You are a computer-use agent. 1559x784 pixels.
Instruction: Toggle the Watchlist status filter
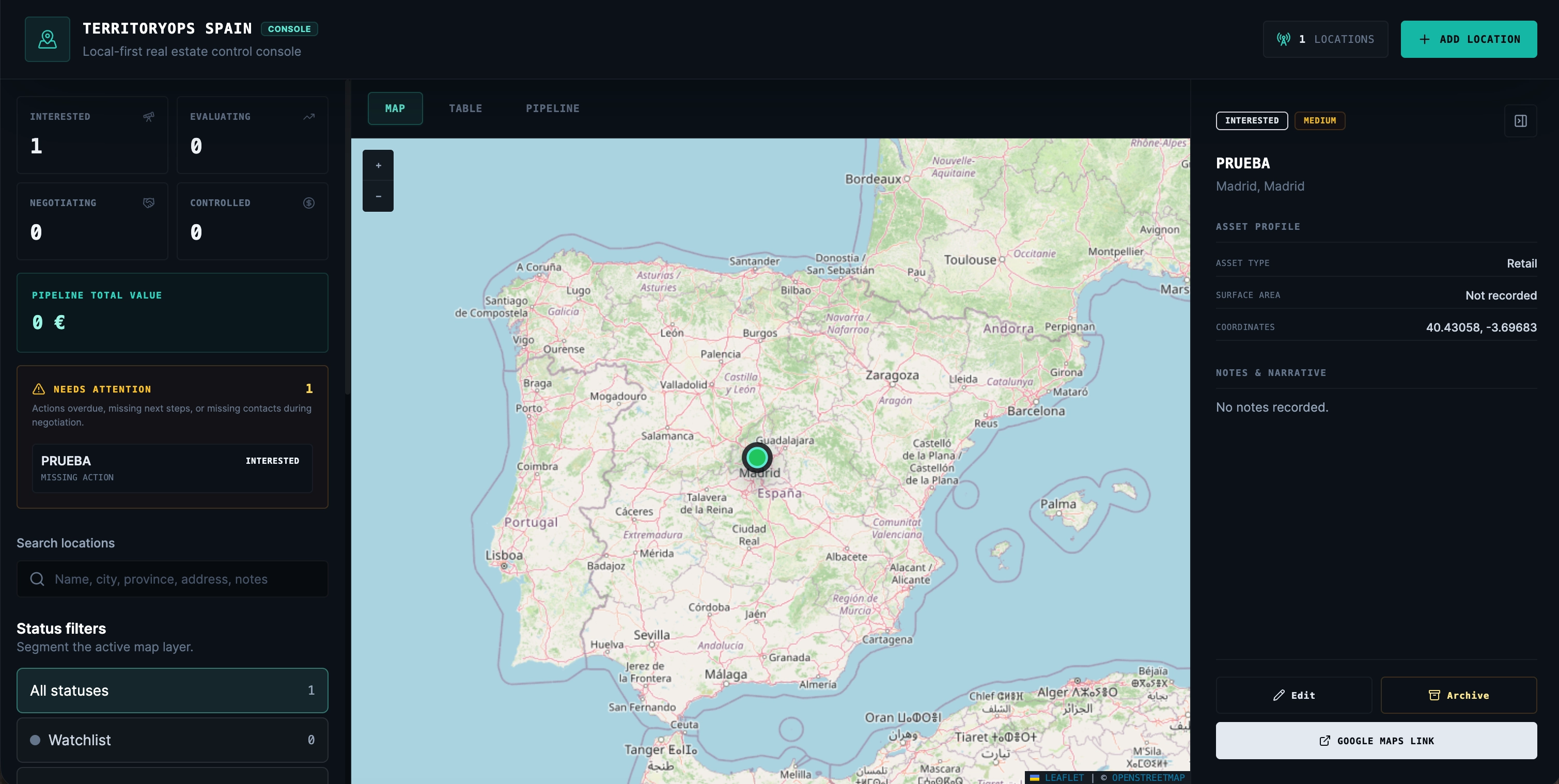click(173, 740)
